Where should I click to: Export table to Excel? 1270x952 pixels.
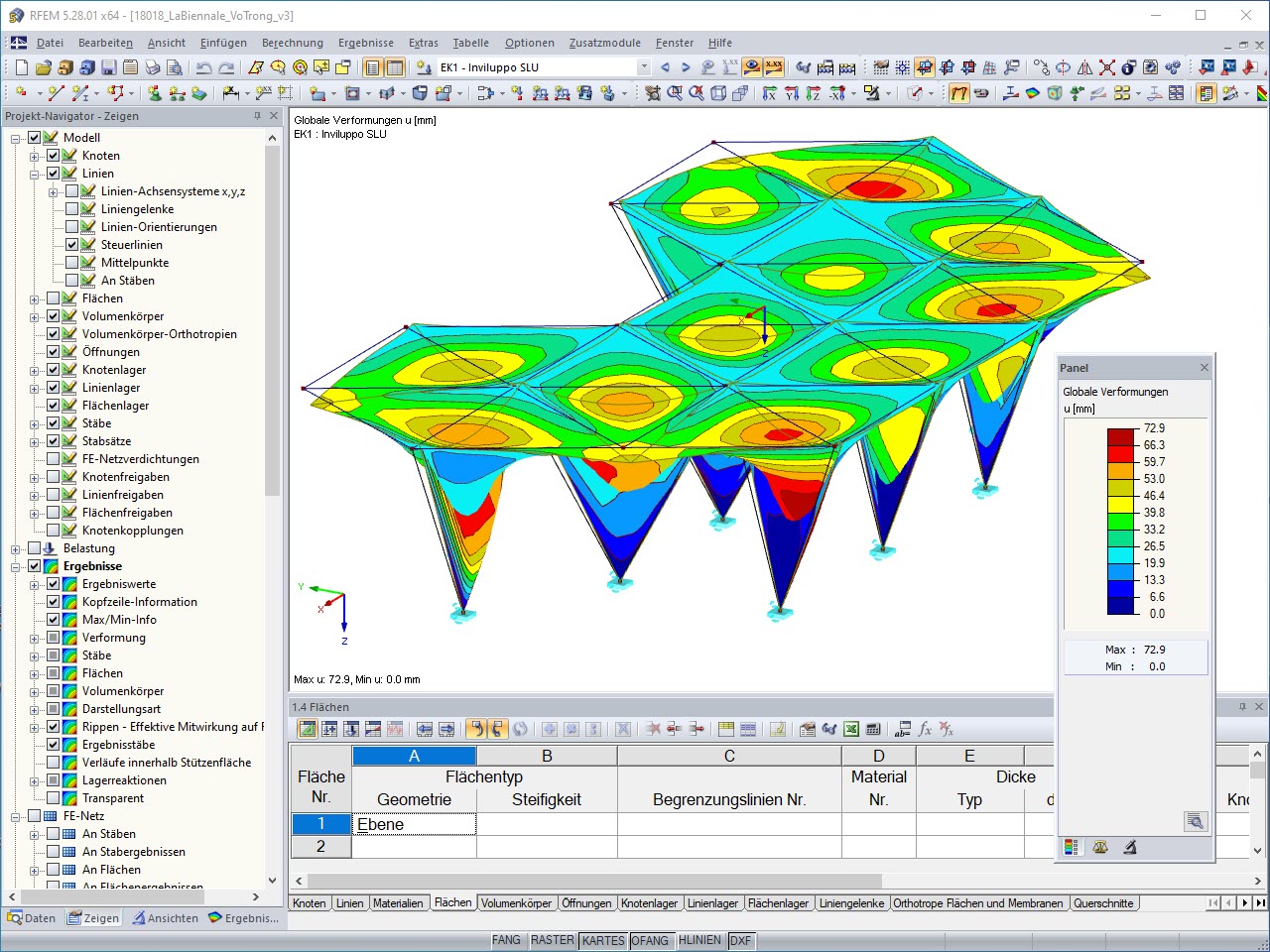tap(851, 729)
